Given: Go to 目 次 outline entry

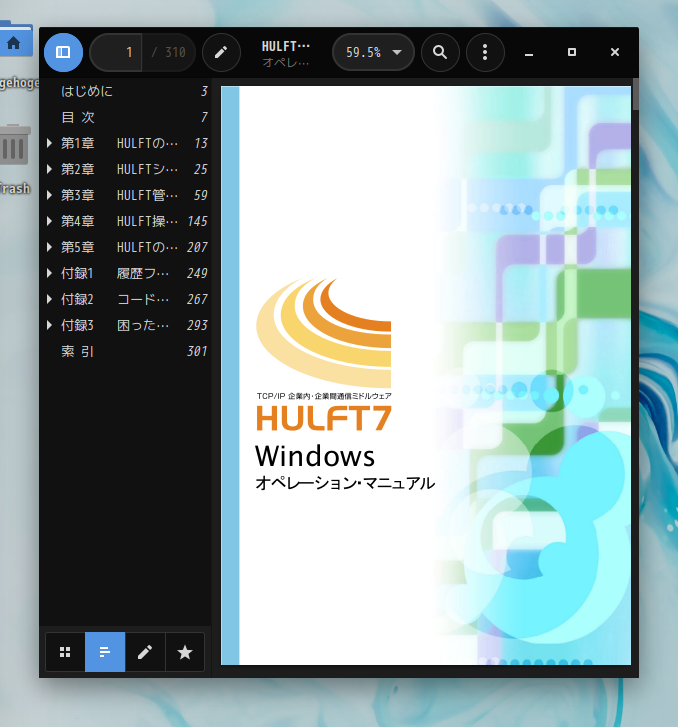Looking at the screenshot, I should point(126,117).
